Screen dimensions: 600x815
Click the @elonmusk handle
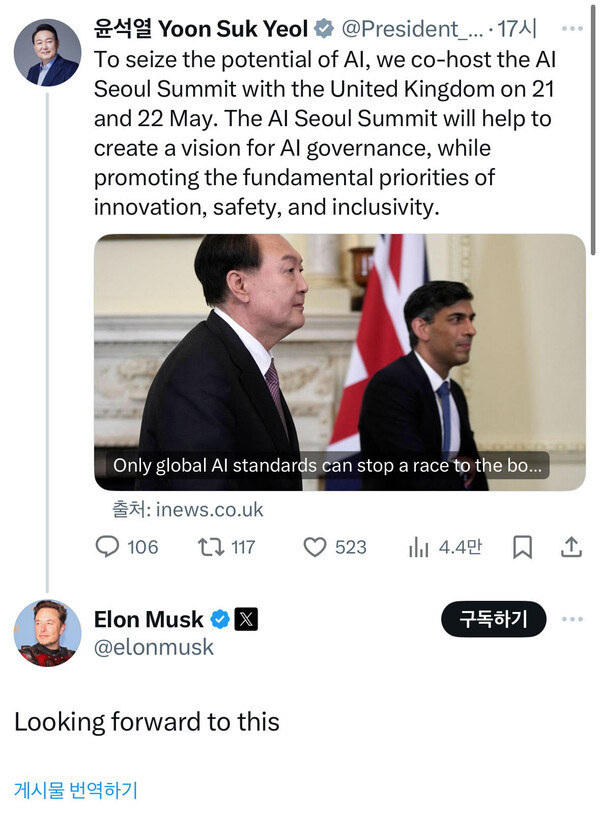(153, 647)
